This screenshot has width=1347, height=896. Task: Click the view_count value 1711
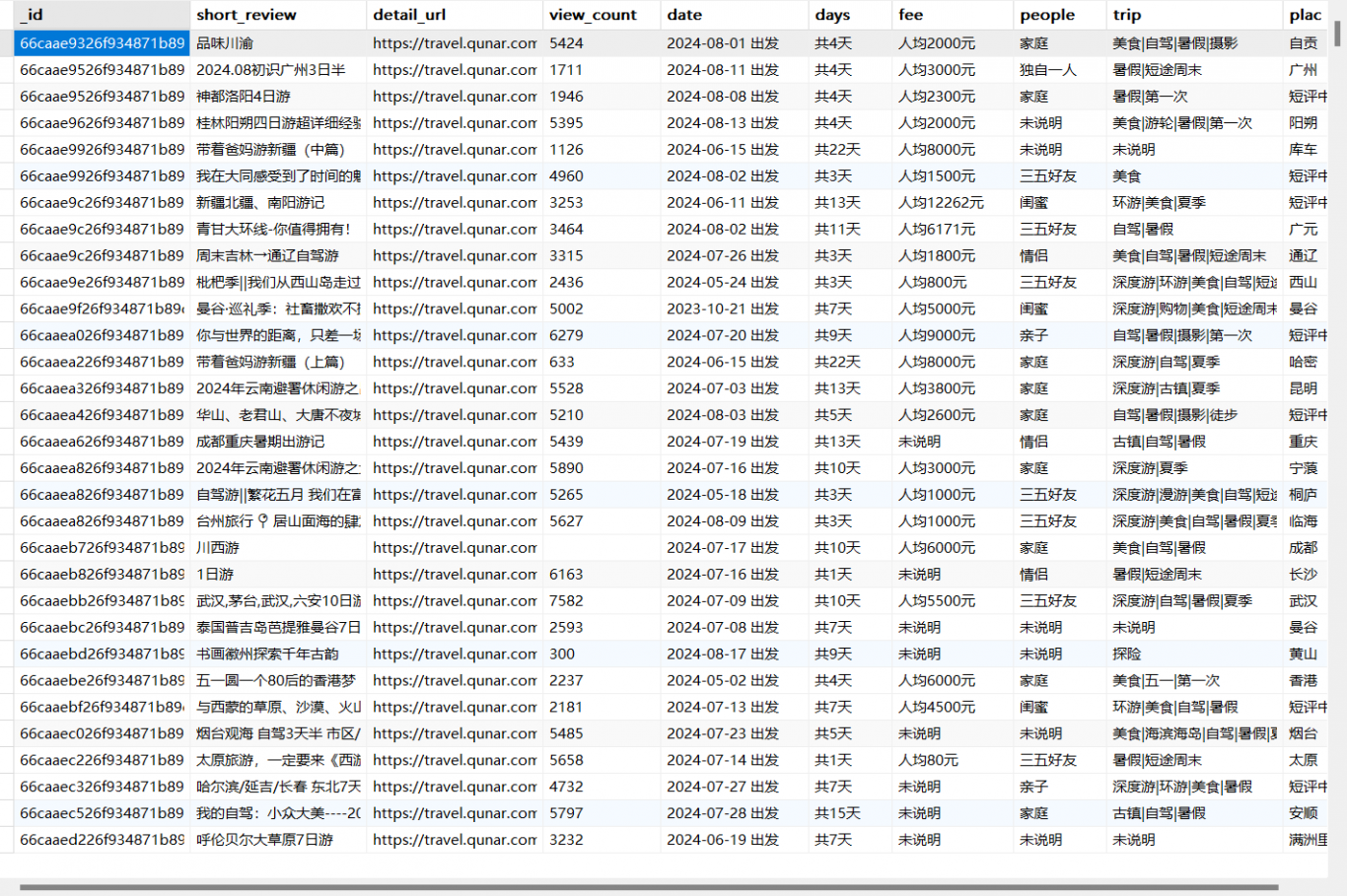click(602, 70)
